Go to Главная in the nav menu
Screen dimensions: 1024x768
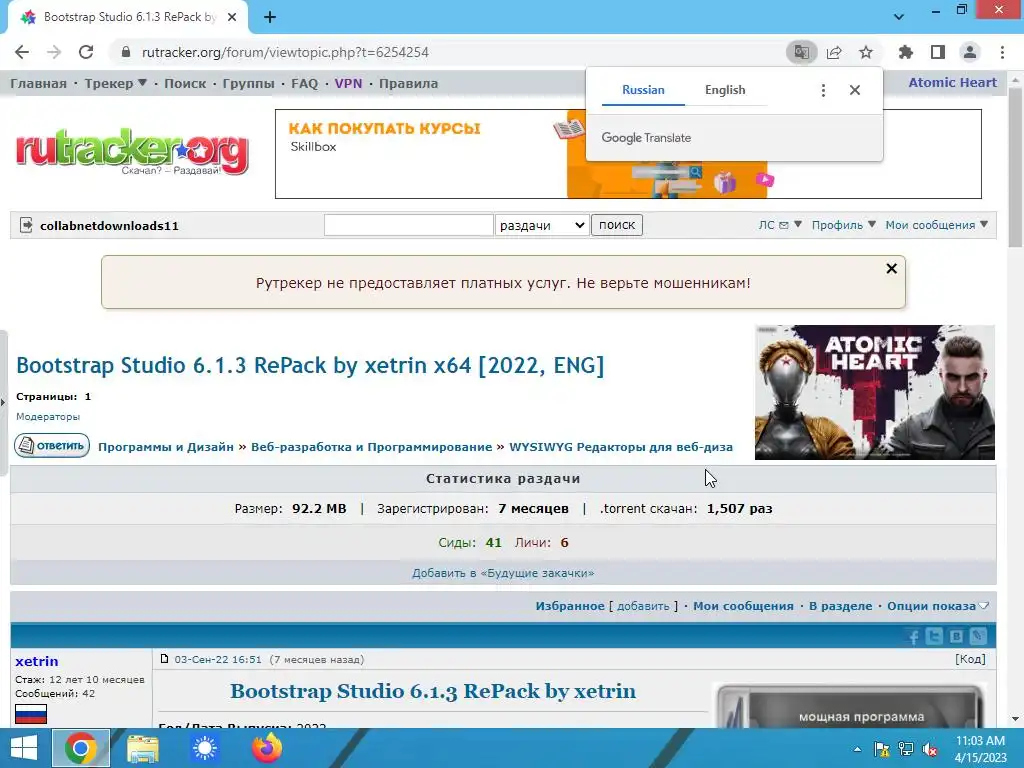(39, 84)
